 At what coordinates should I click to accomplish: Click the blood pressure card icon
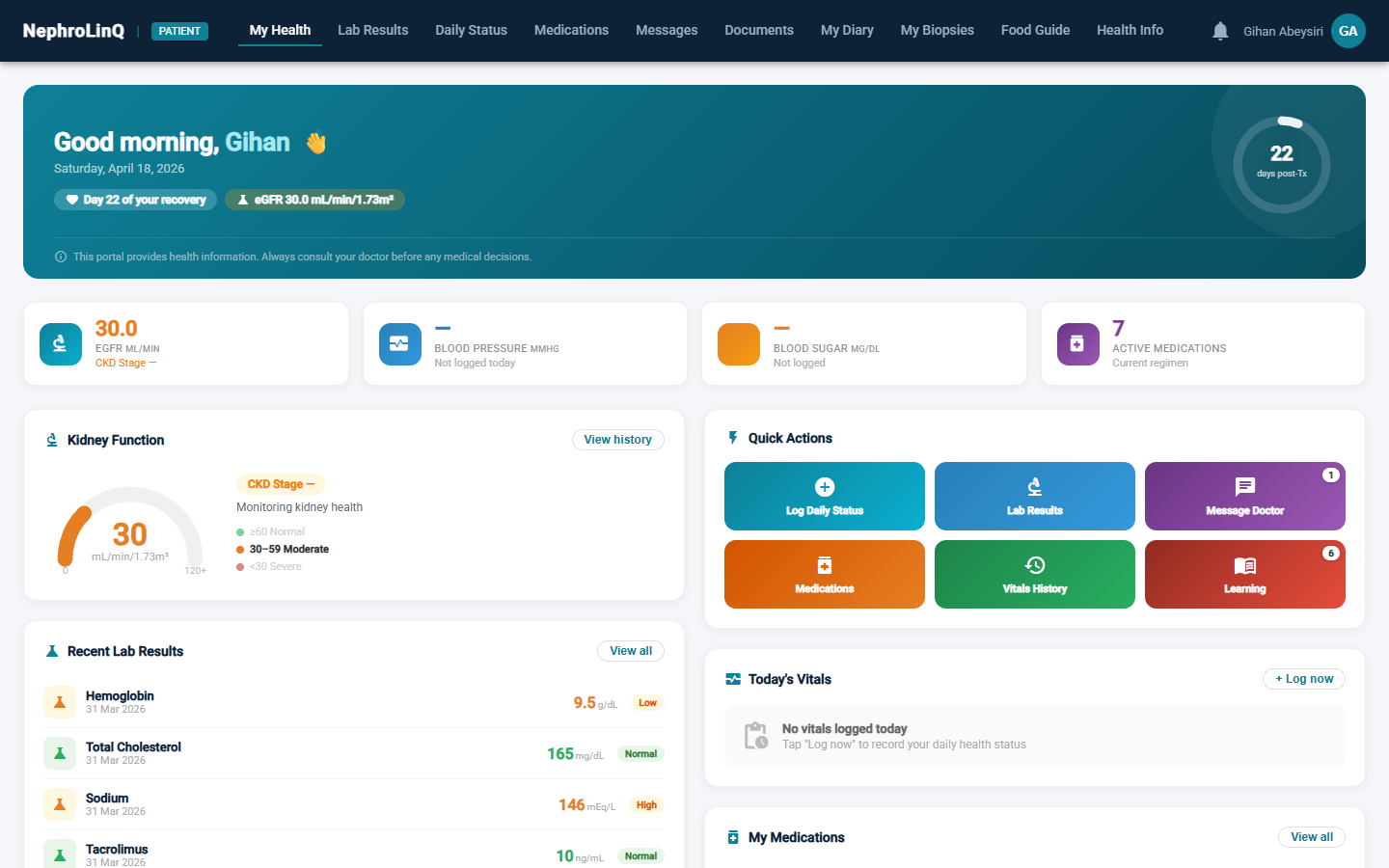399,343
